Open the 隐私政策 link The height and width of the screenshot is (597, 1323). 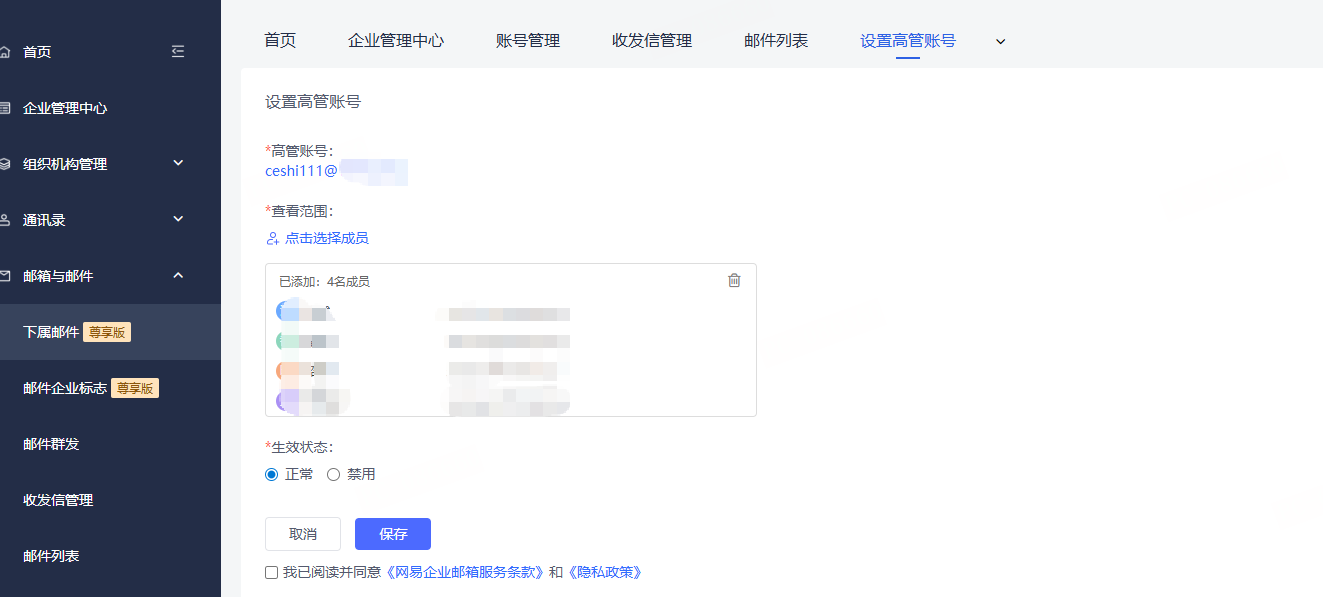point(604,572)
